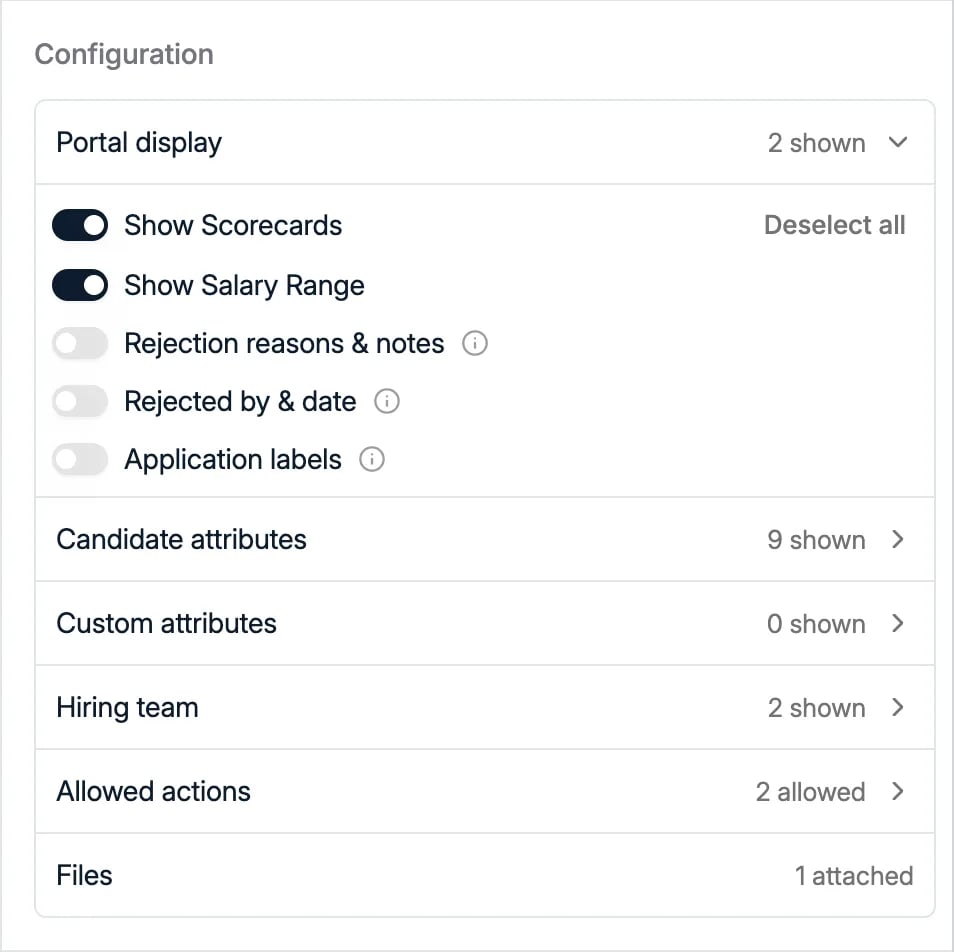954x952 pixels.
Task: Click the Custom attributes label
Action: pos(167,624)
